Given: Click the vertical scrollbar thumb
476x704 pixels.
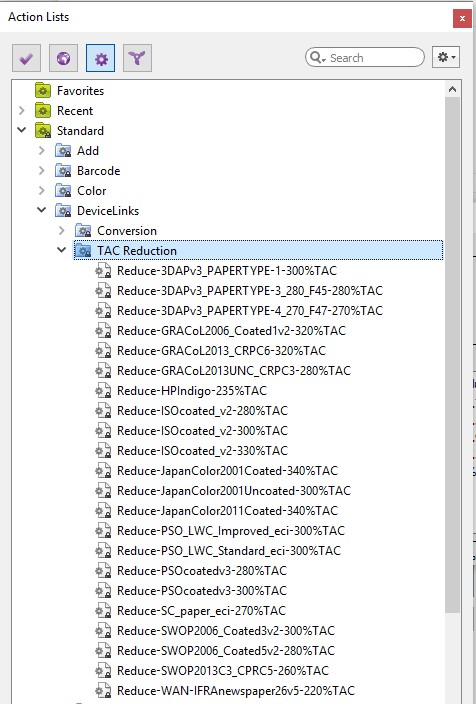Looking at the screenshot, I should point(452,355).
